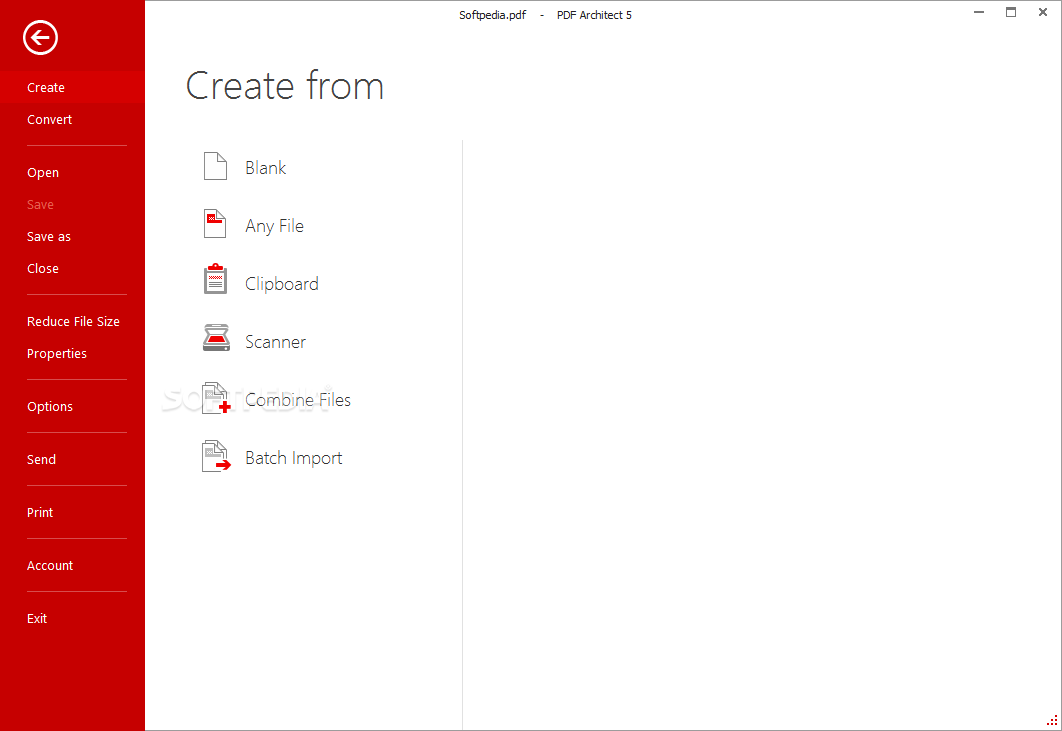Close the PDF Architect window
This screenshot has width=1062, height=731.
(x=1043, y=12)
